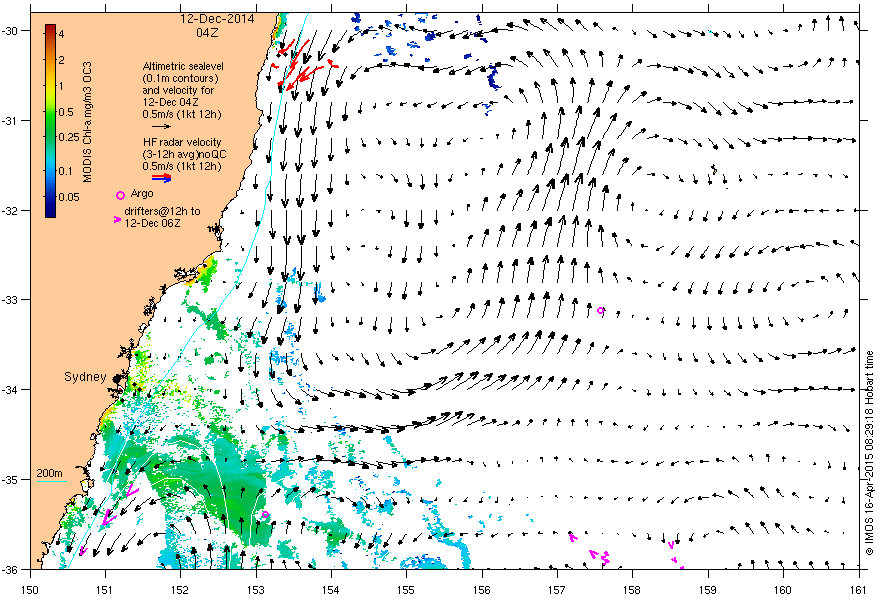Click the black altimetric velocity scale arrow
Screen dimensions: 880x600
(162, 126)
